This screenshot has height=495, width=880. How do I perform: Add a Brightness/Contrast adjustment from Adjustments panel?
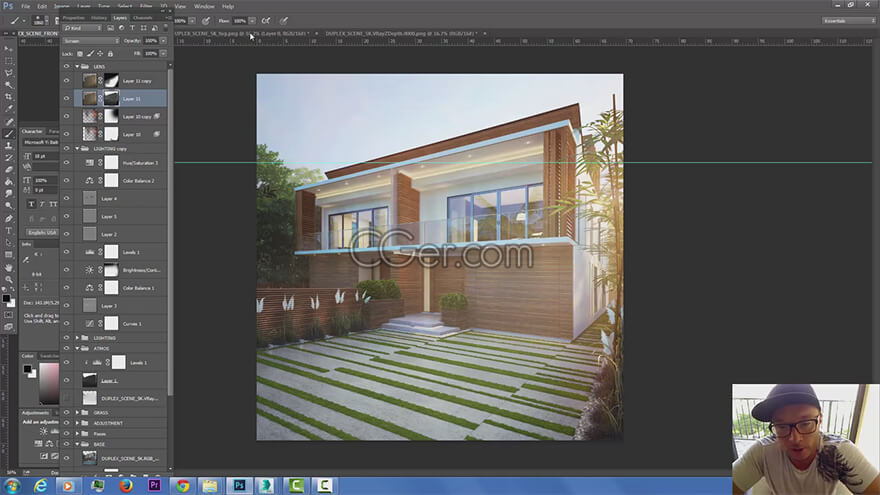pos(43,431)
